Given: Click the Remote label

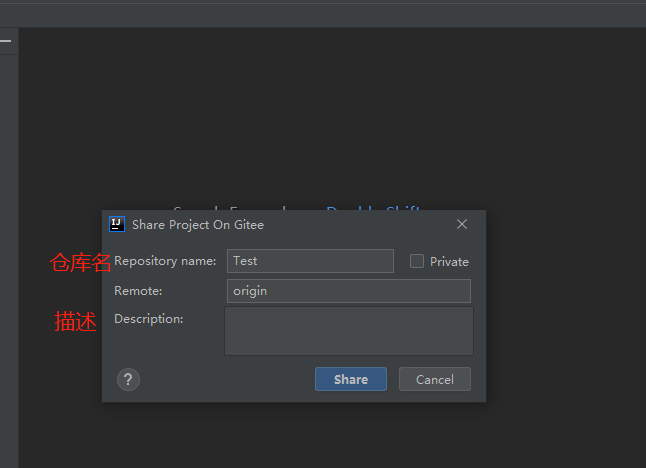Looking at the screenshot, I should coord(138,291).
